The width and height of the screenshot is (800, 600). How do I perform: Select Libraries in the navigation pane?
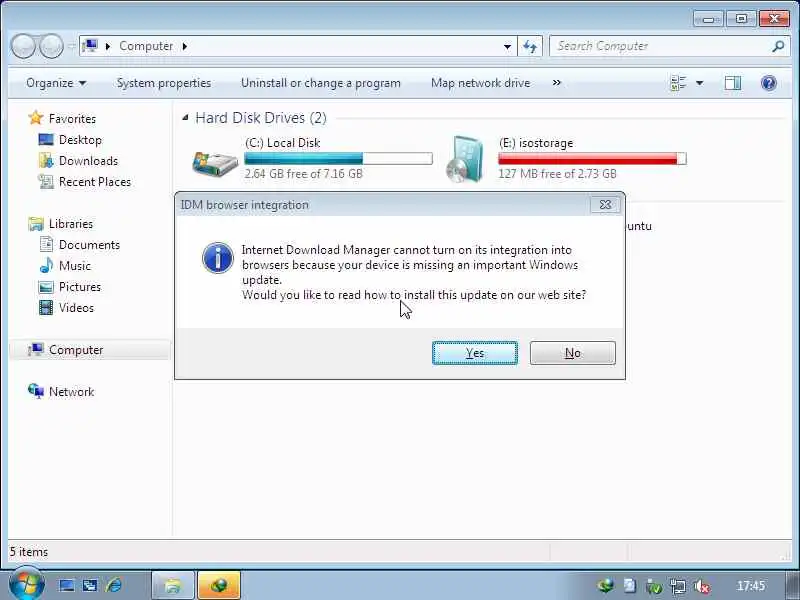(70, 224)
